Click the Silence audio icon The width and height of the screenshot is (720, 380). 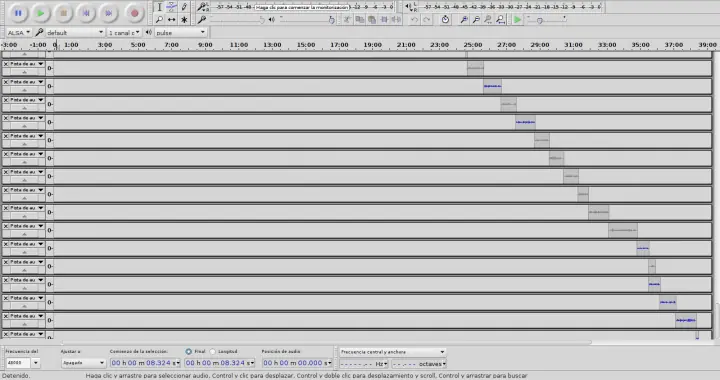pos(396,19)
